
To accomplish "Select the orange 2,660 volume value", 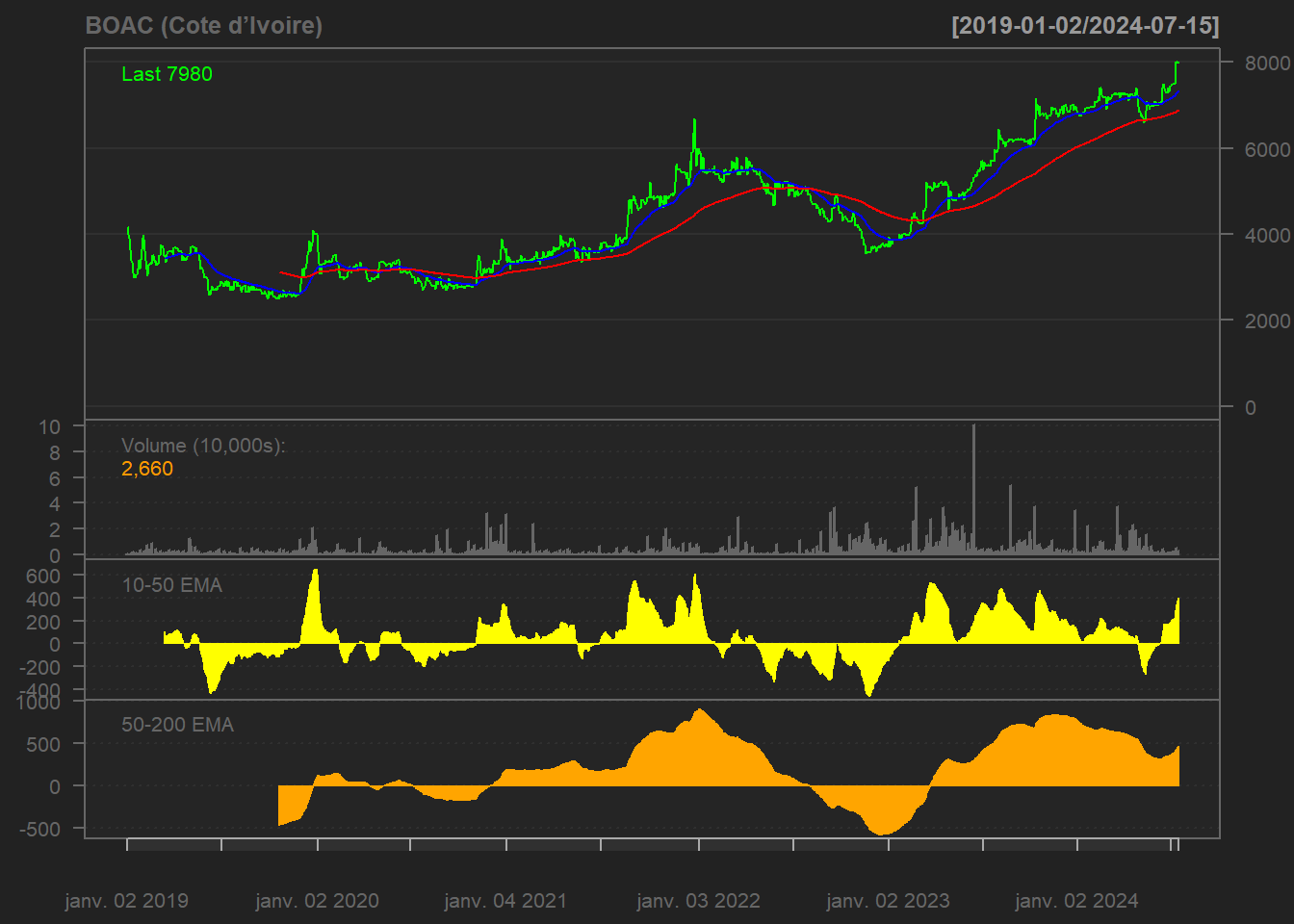I will tap(147, 469).
